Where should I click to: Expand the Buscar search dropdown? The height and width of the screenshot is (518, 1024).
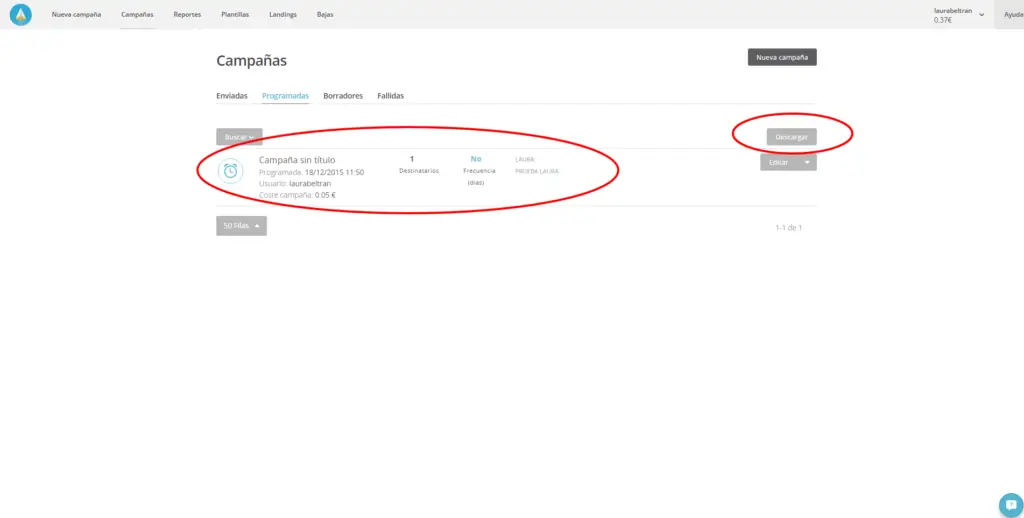pyautogui.click(x=239, y=137)
